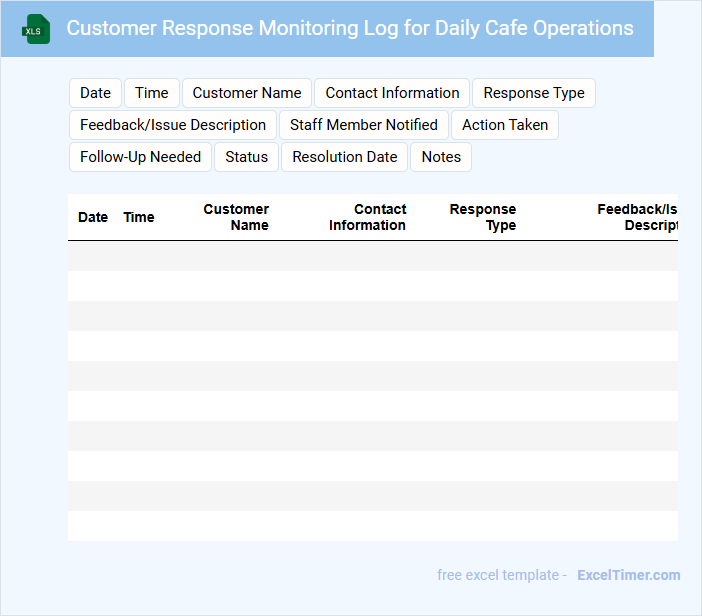The width and height of the screenshot is (702, 616).
Task: Click the Response Type tag
Action: pyautogui.click(x=534, y=93)
